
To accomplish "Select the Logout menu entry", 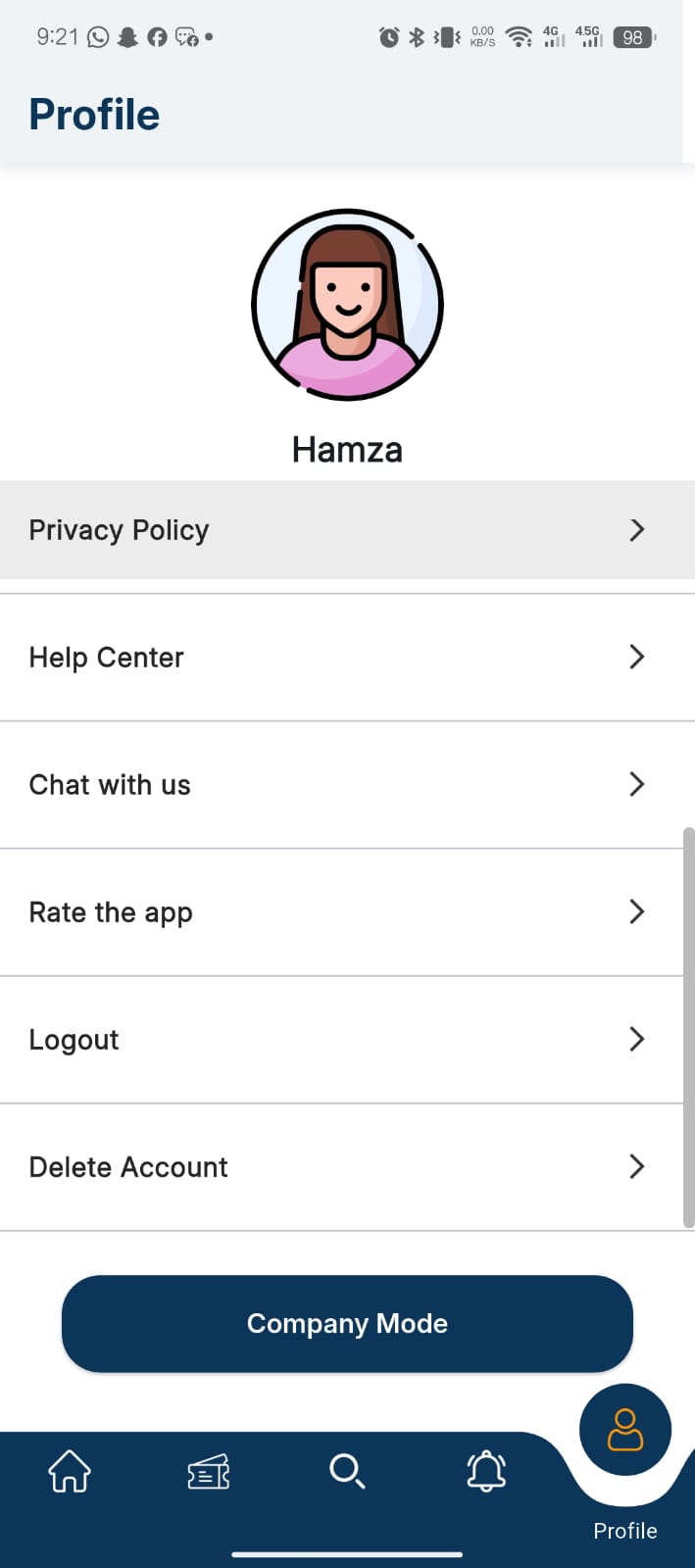I will tap(74, 1039).
